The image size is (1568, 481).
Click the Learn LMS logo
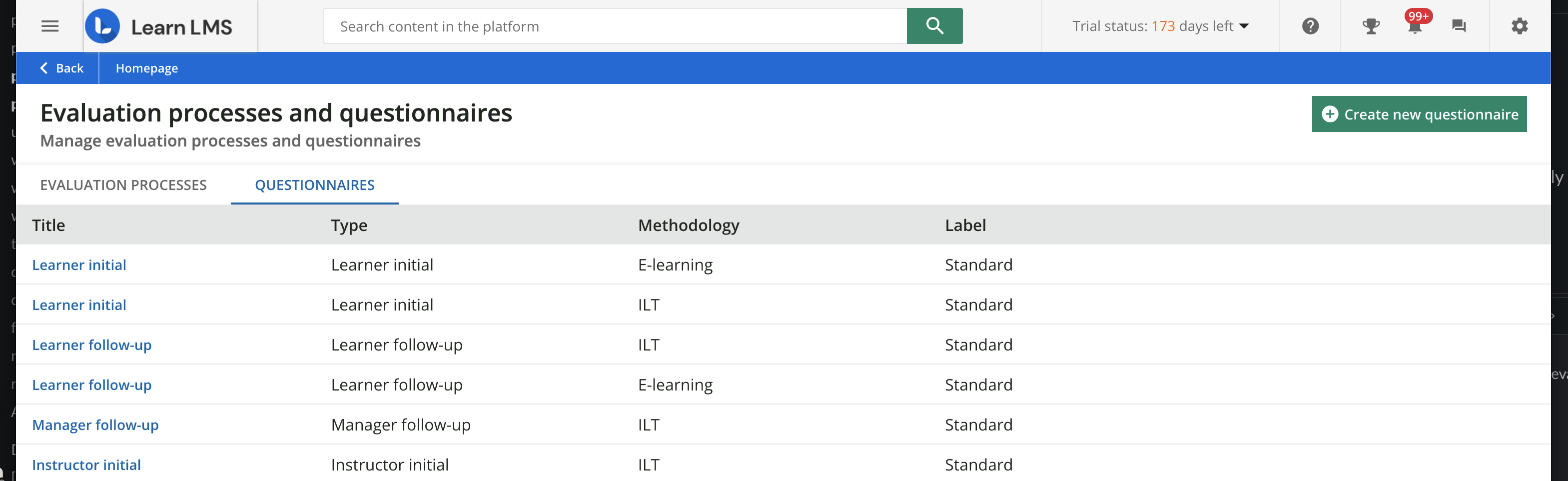coord(159,27)
